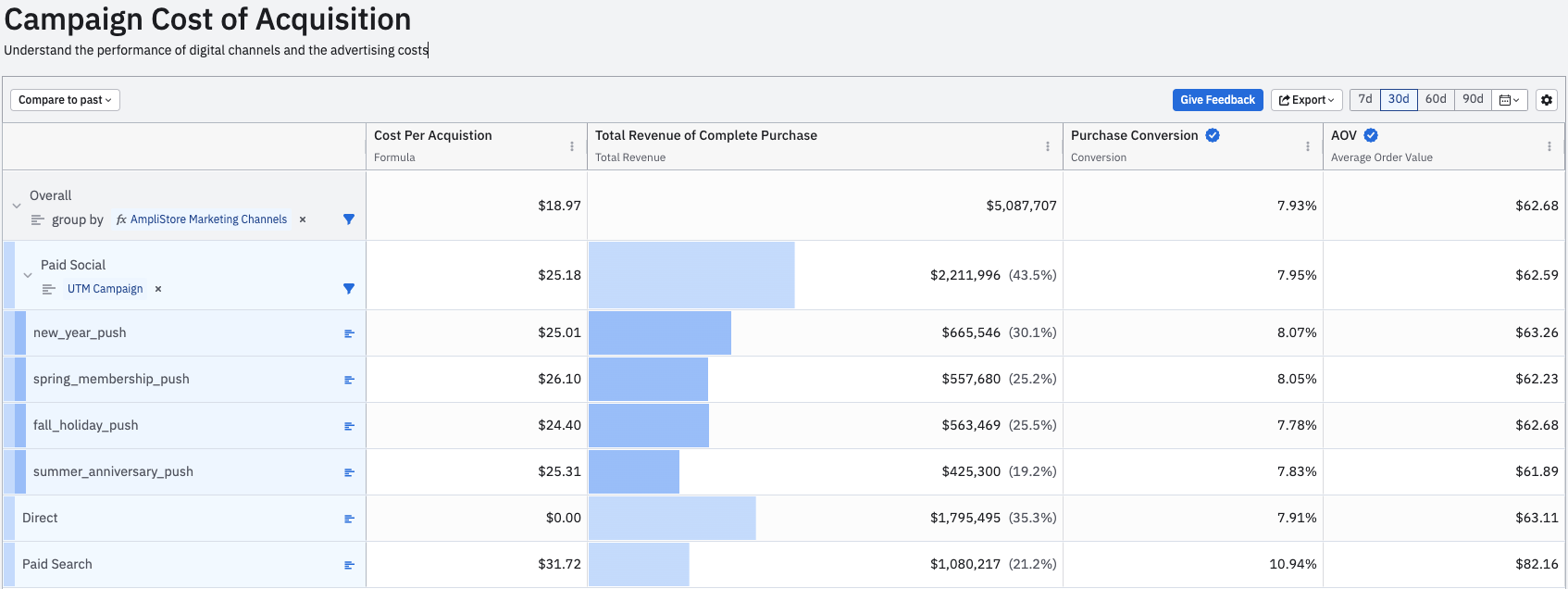Screen dimensions: 1568x589
Task: Open Cost Per Acquisition column options menu
Action: click(572, 146)
